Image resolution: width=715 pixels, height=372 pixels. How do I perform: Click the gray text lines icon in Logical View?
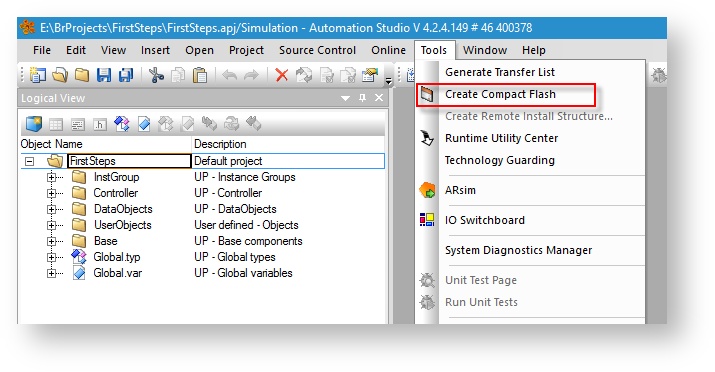coord(78,124)
